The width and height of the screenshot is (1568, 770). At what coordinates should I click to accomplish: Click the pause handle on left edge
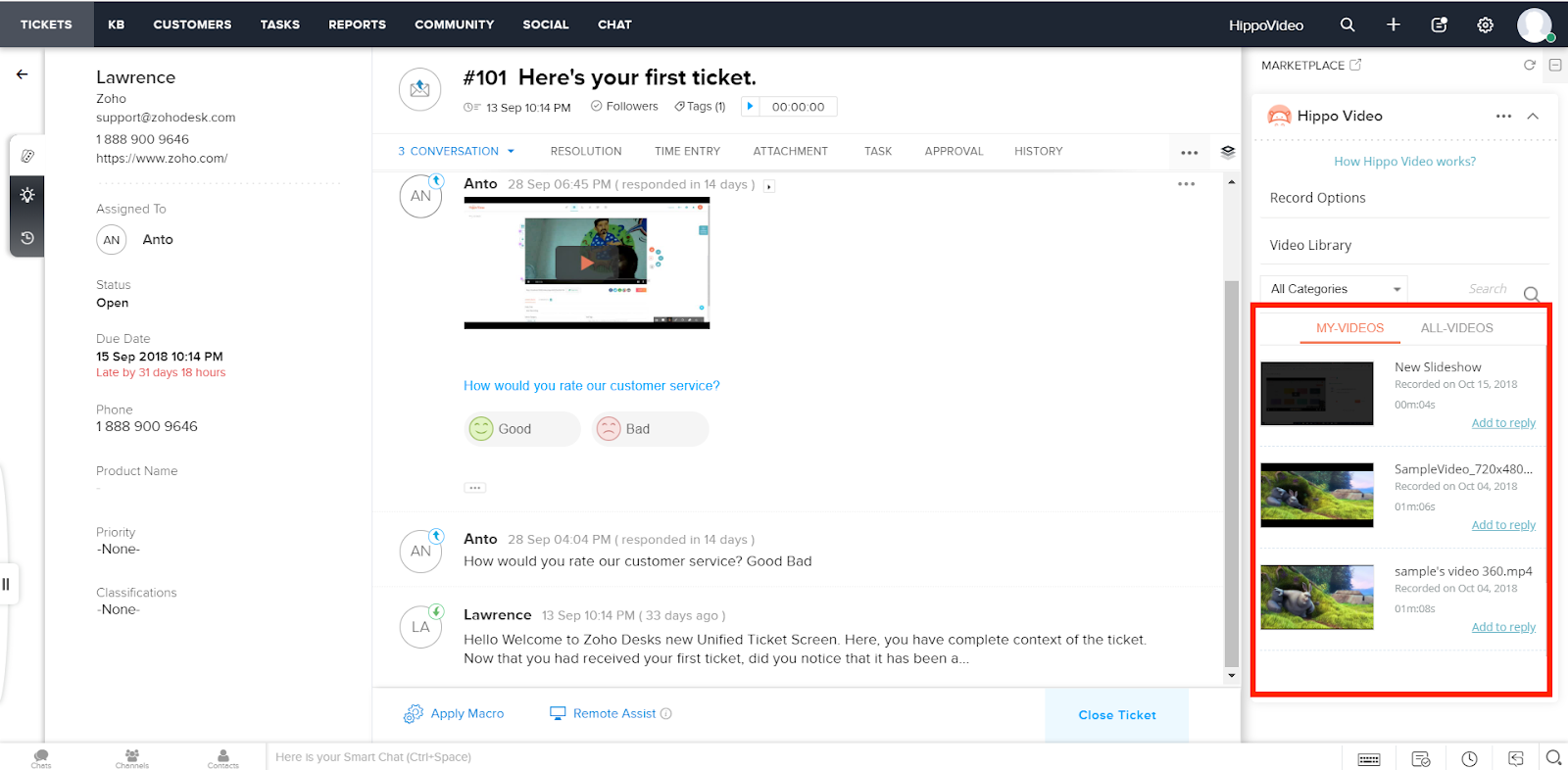pos(6,584)
